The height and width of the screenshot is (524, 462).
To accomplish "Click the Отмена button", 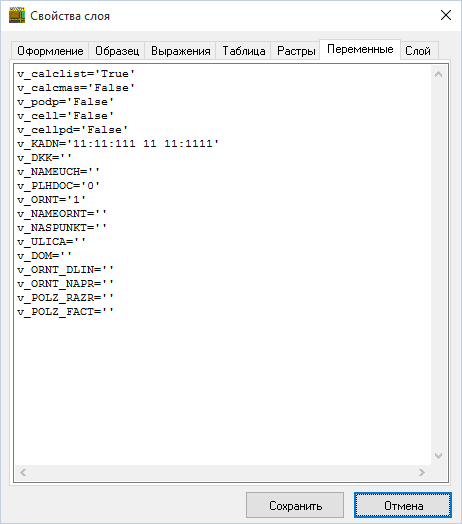I will (x=403, y=505).
